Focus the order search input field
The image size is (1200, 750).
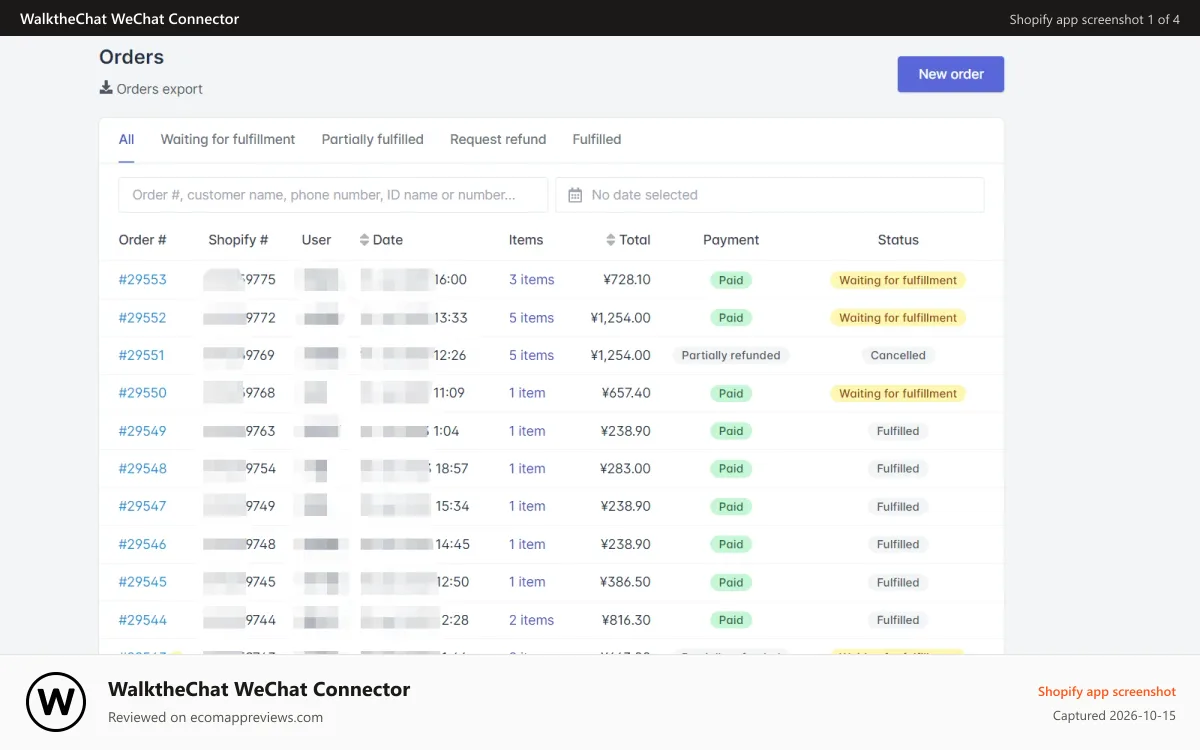pyautogui.click(x=333, y=195)
